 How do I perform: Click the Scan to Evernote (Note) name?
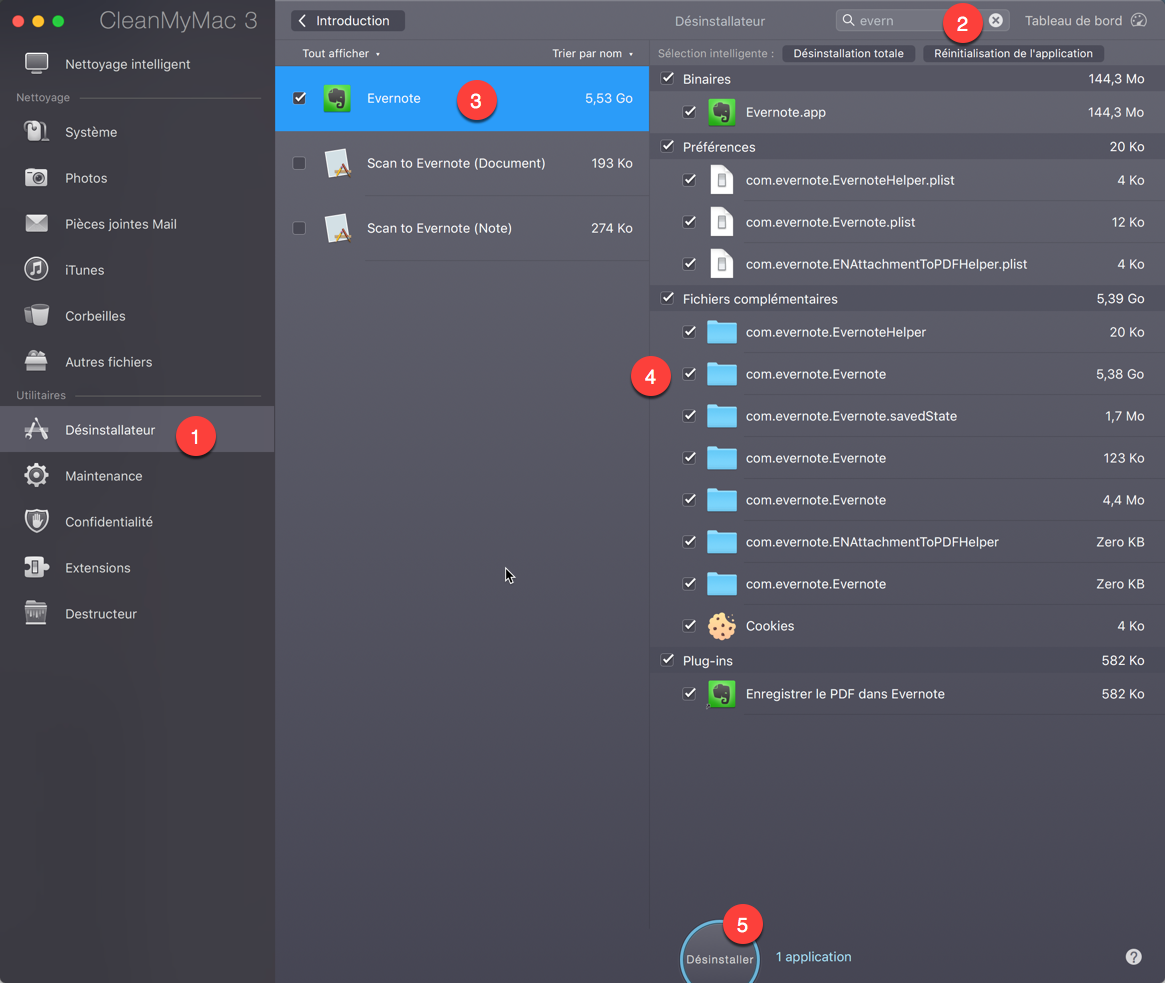[x=439, y=228]
